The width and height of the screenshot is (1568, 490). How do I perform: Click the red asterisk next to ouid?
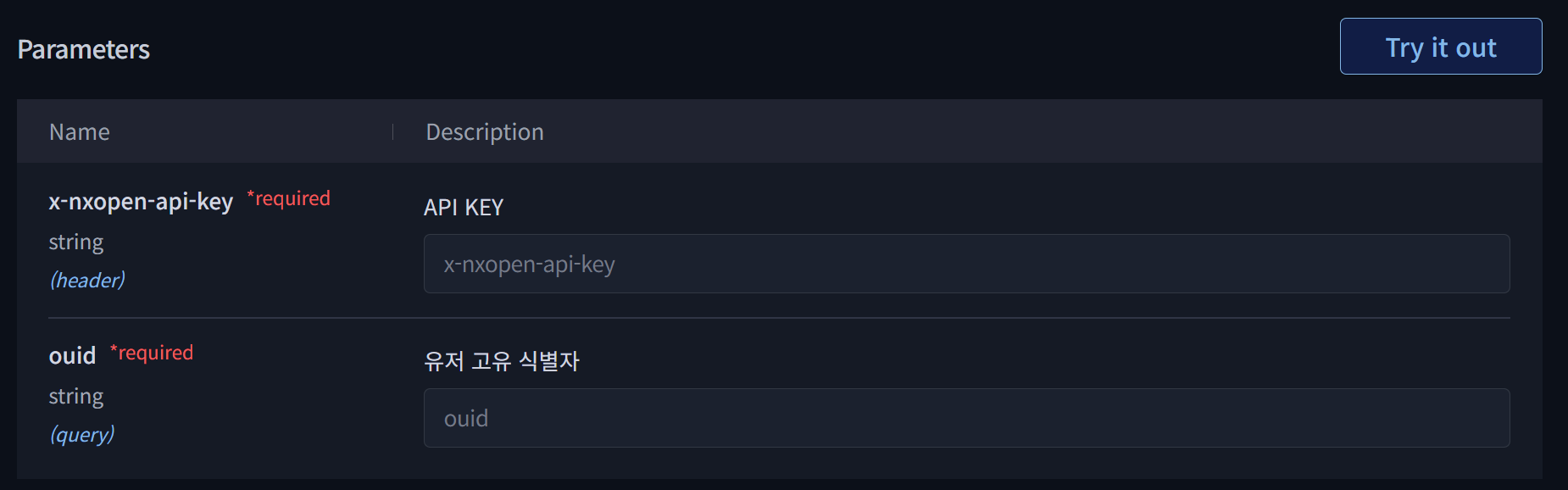click(x=114, y=349)
